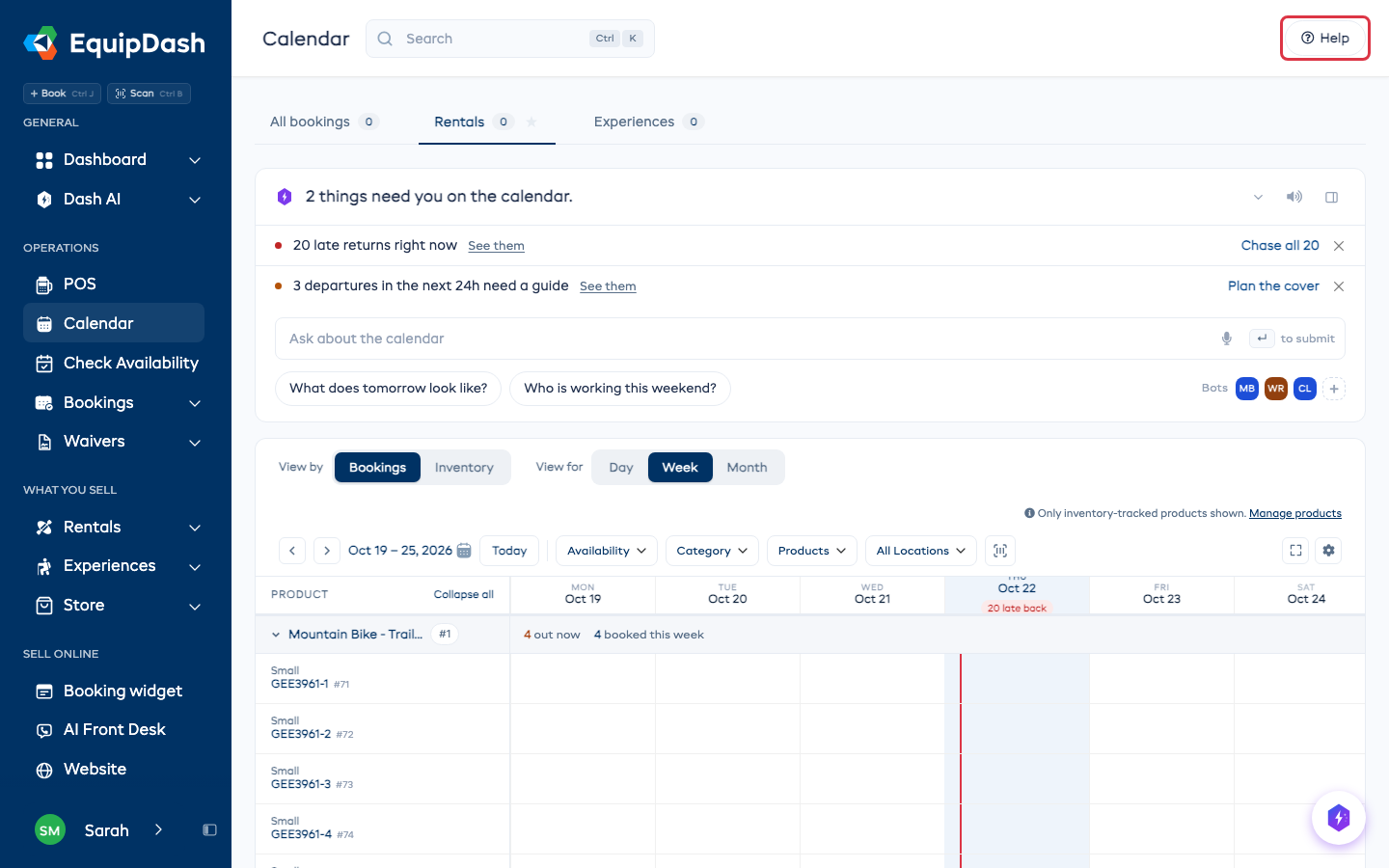This screenshot has height=868, width=1389.
Task: Switch calendar view to Month
Action: (748, 468)
